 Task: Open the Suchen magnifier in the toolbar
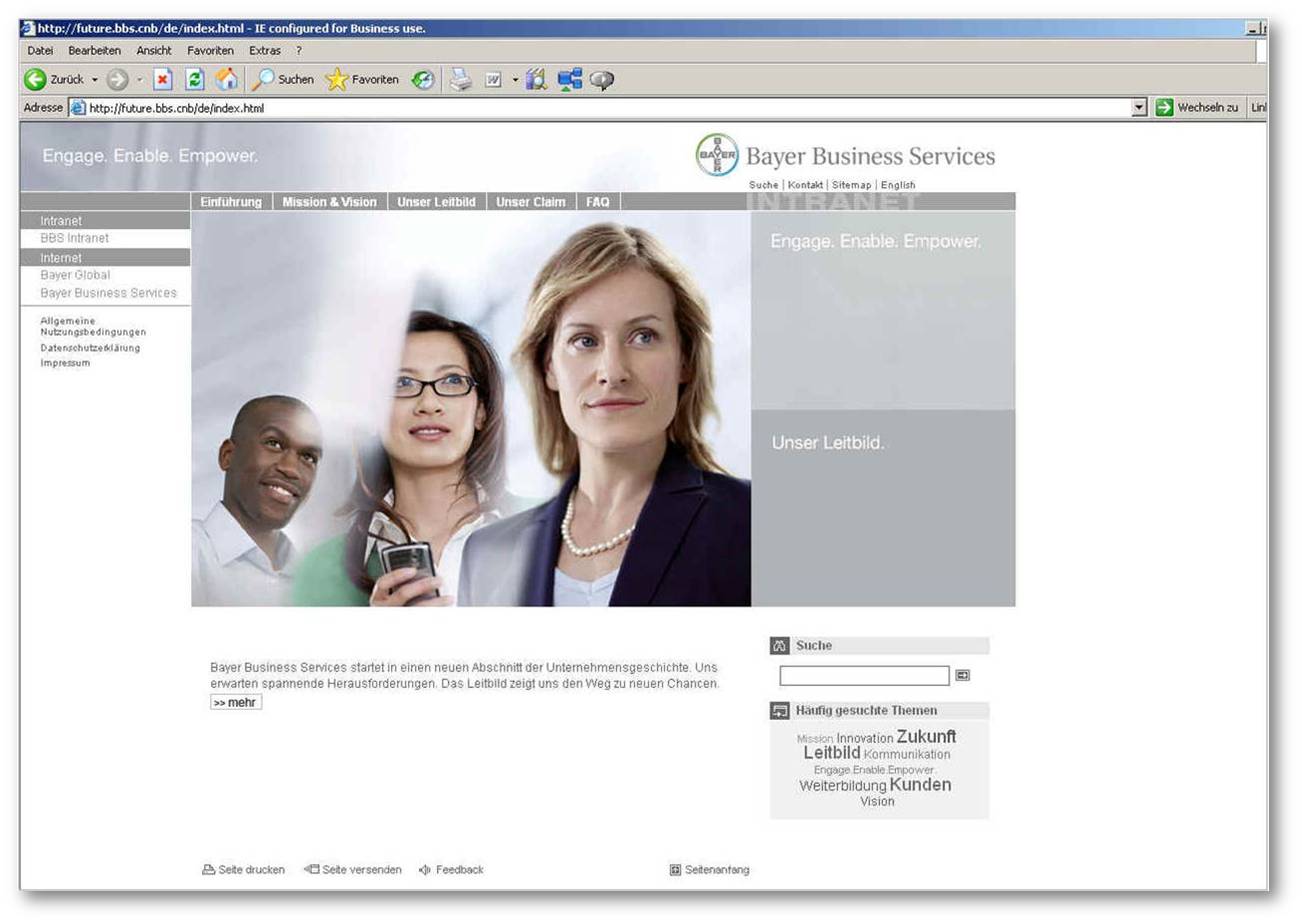[281, 80]
